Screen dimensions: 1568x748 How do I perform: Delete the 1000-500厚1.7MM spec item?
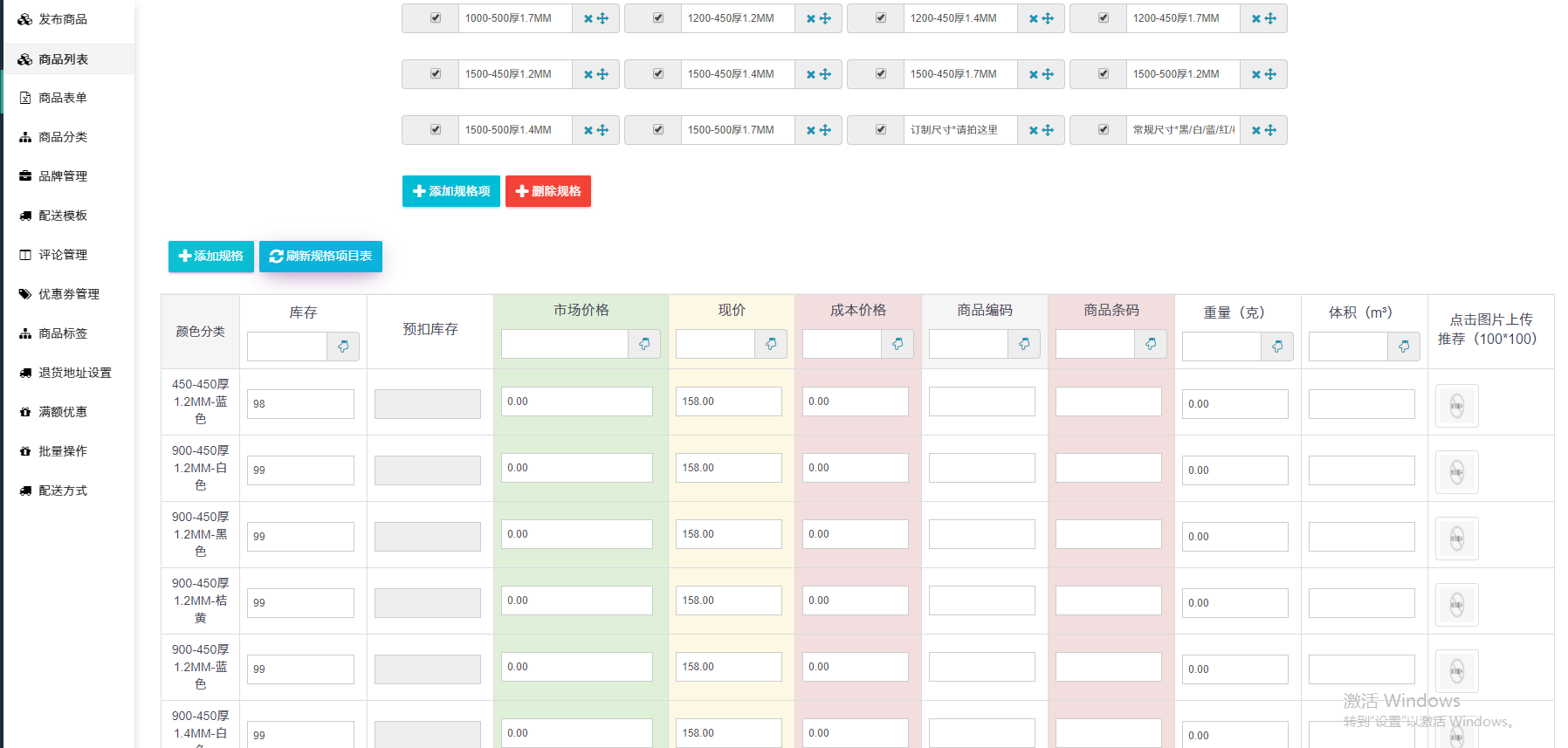[588, 18]
